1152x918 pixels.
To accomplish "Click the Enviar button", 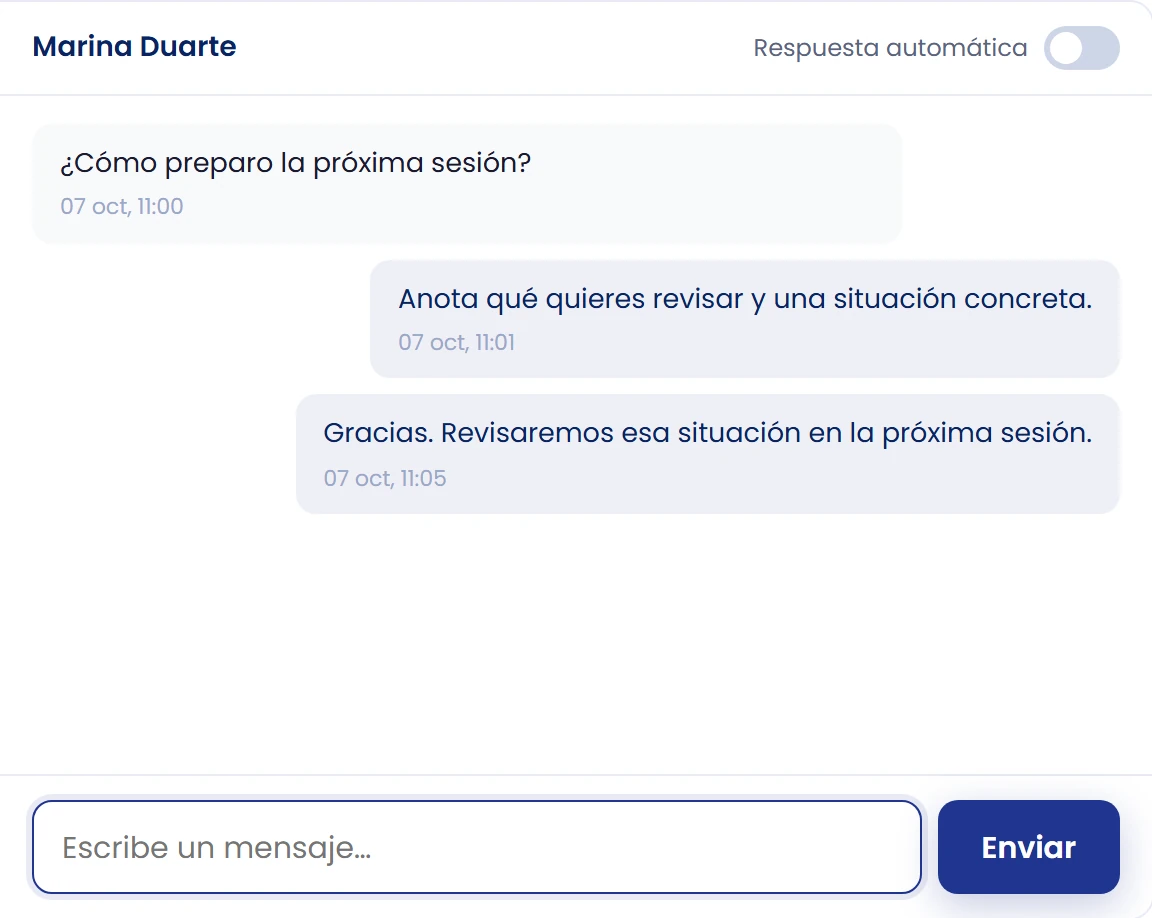I will point(1029,847).
